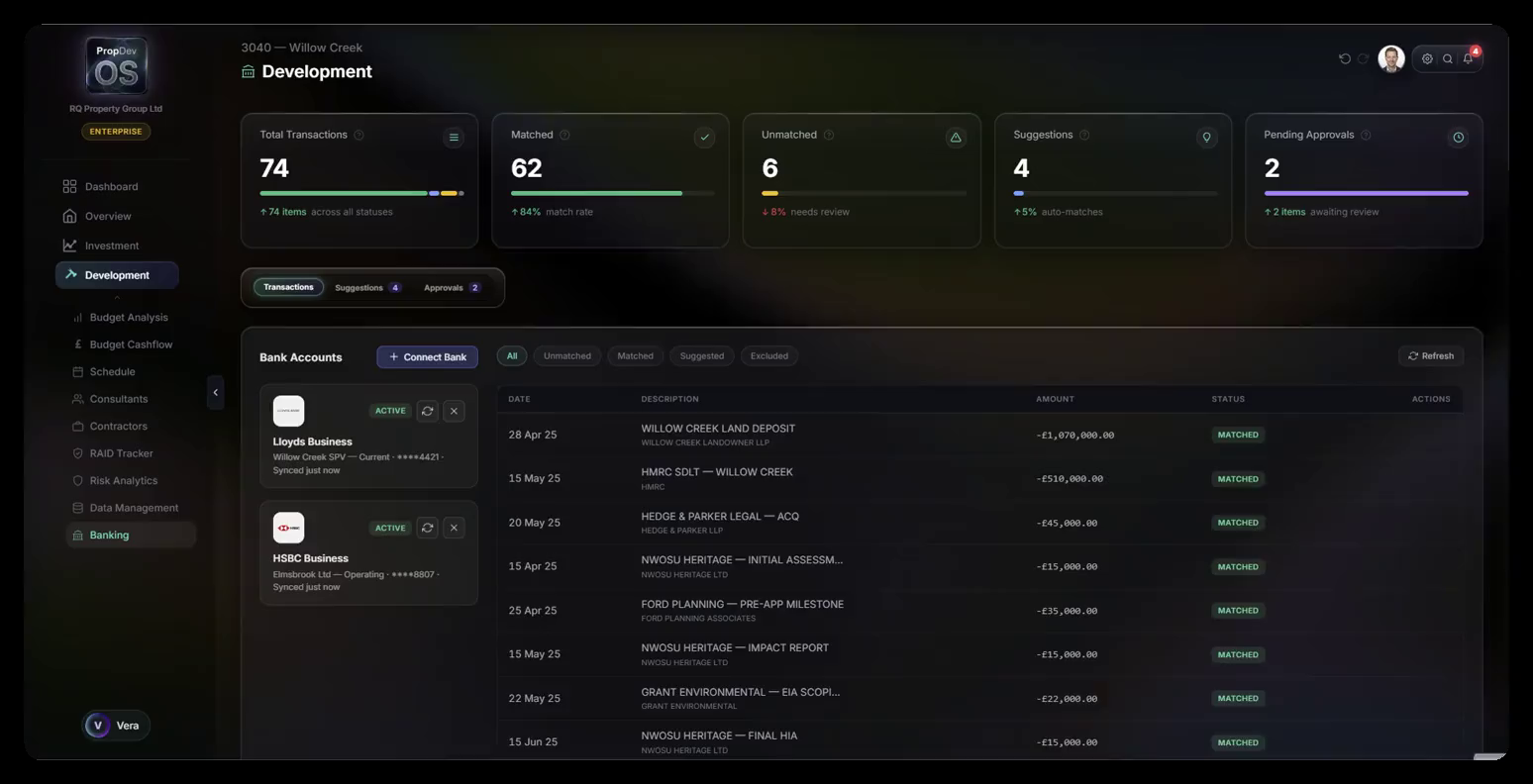Select the All filter chip
This screenshot has height=784, width=1533.
512,356
